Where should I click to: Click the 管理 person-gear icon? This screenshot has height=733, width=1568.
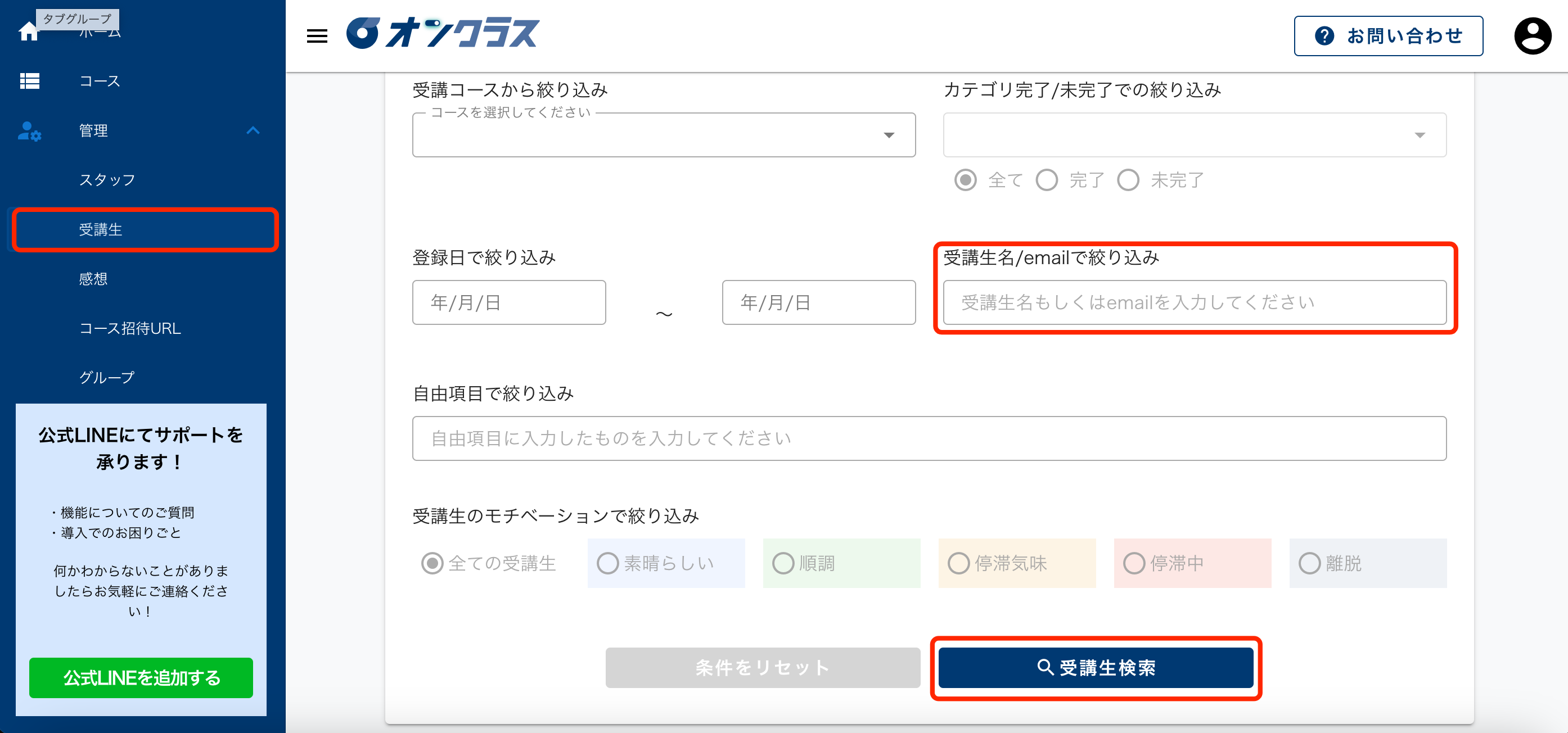click(x=29, y=132)
